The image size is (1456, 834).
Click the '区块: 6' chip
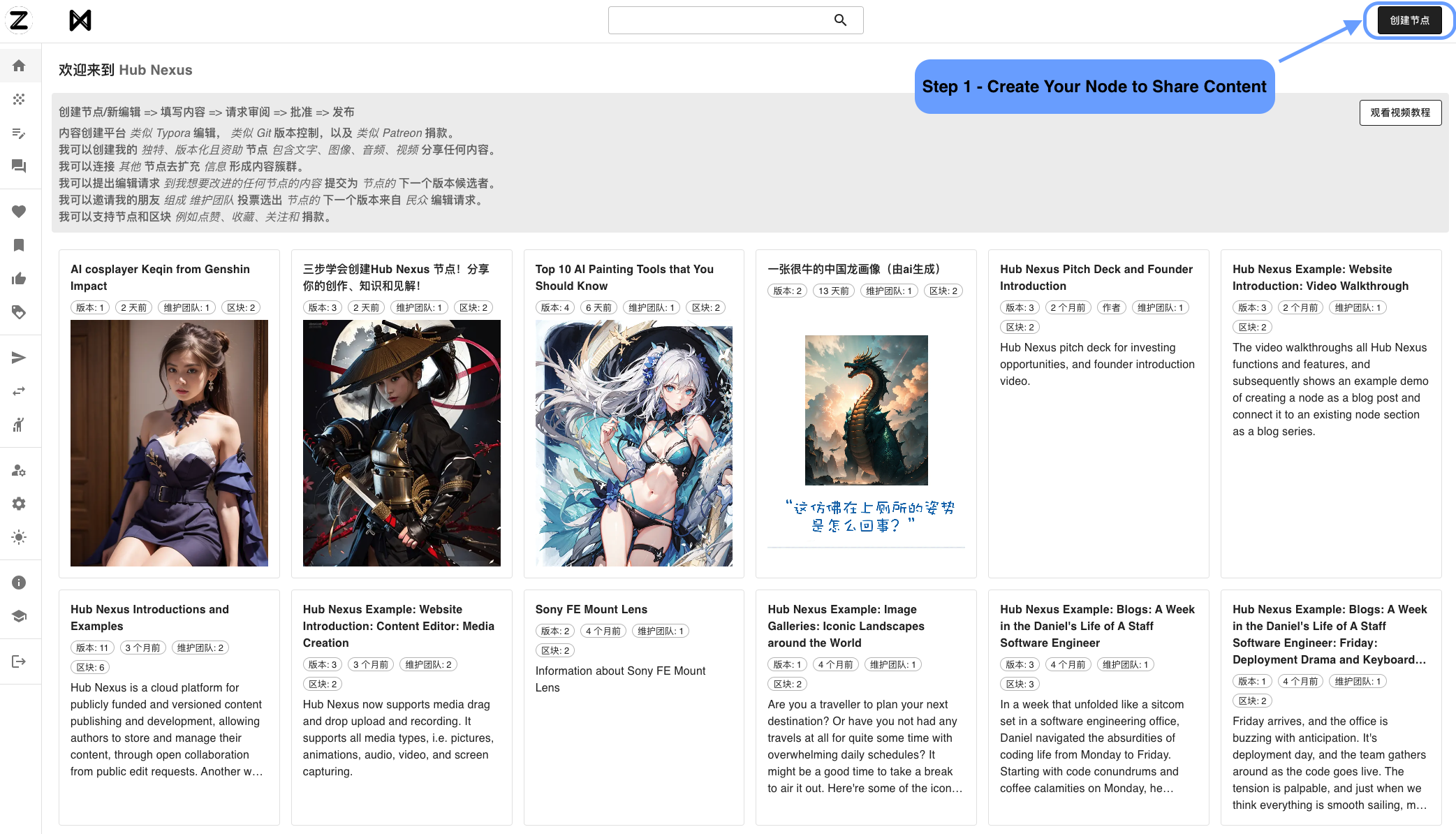click(90, 667)
